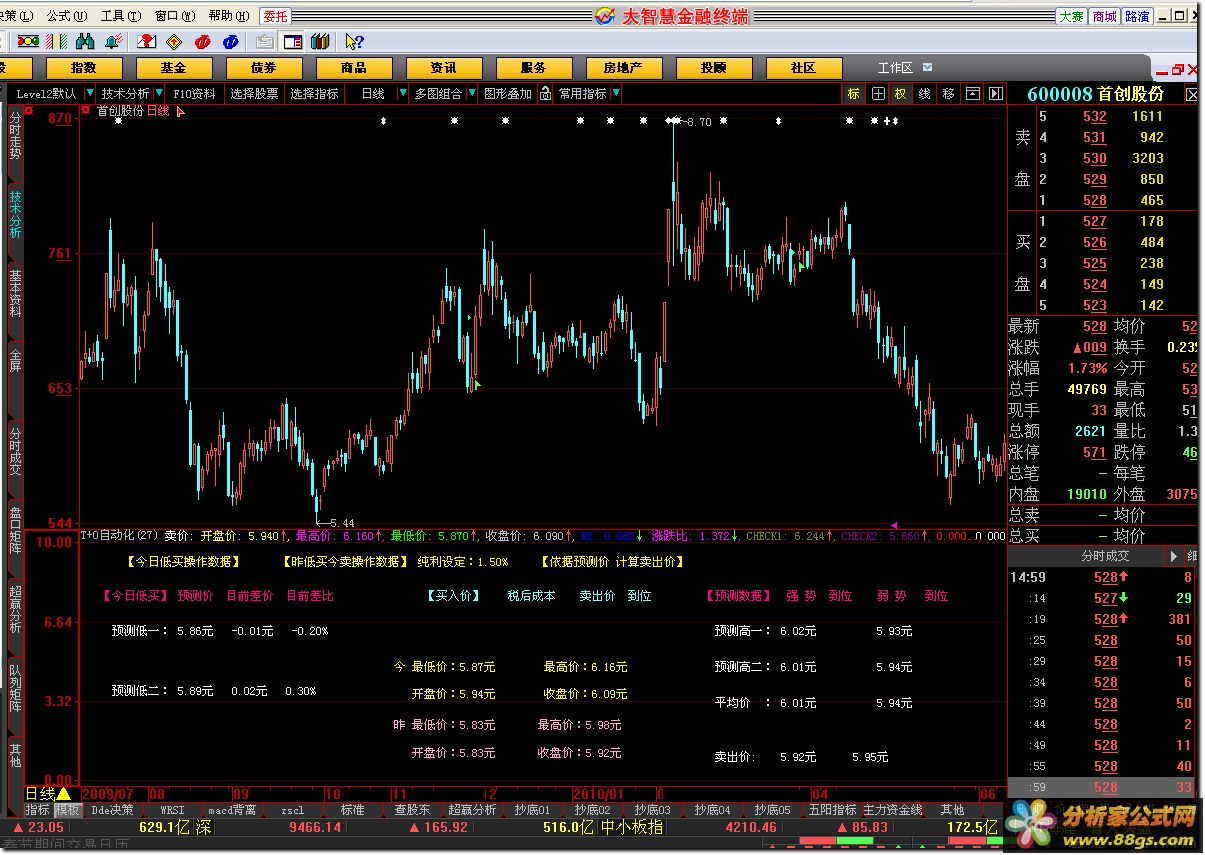
Task: Open the 技术分析 toolbar dropdown arrow
Action: click(158, 94)
